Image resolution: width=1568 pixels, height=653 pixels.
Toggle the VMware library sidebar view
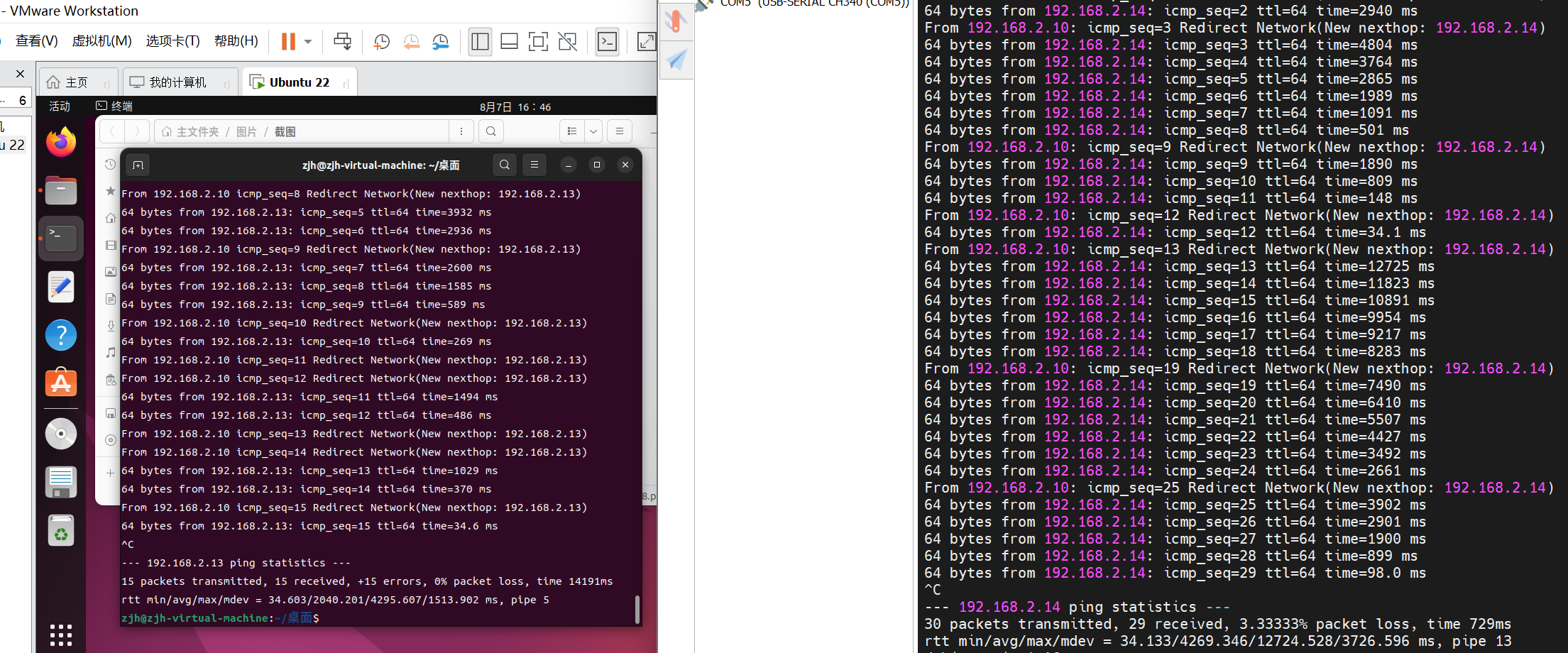click(481, 42)
